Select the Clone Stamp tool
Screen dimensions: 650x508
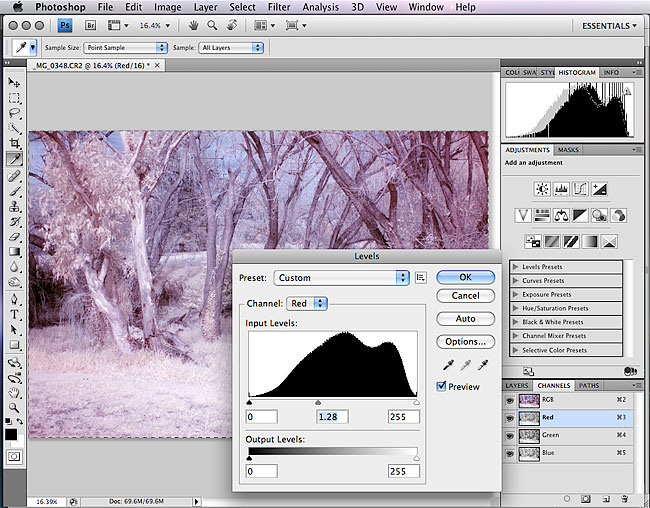pos(14,207)
